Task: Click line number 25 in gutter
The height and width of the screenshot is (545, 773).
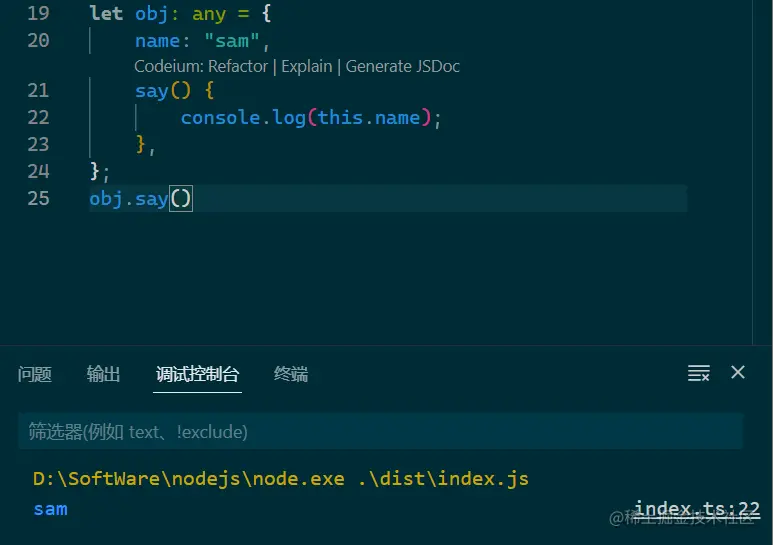Action: [x=38, y=198]
